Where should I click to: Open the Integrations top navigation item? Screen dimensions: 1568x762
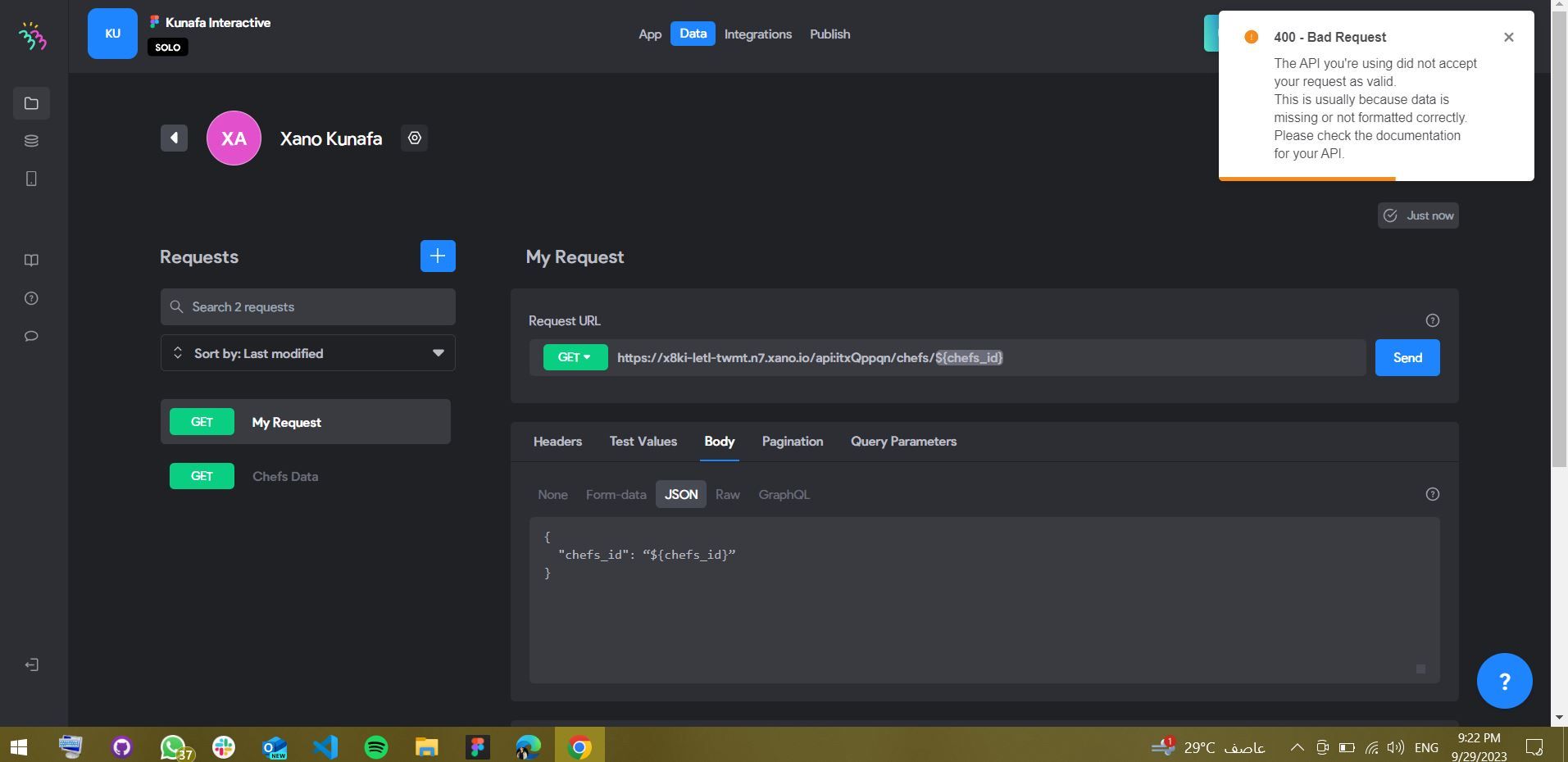757,34
